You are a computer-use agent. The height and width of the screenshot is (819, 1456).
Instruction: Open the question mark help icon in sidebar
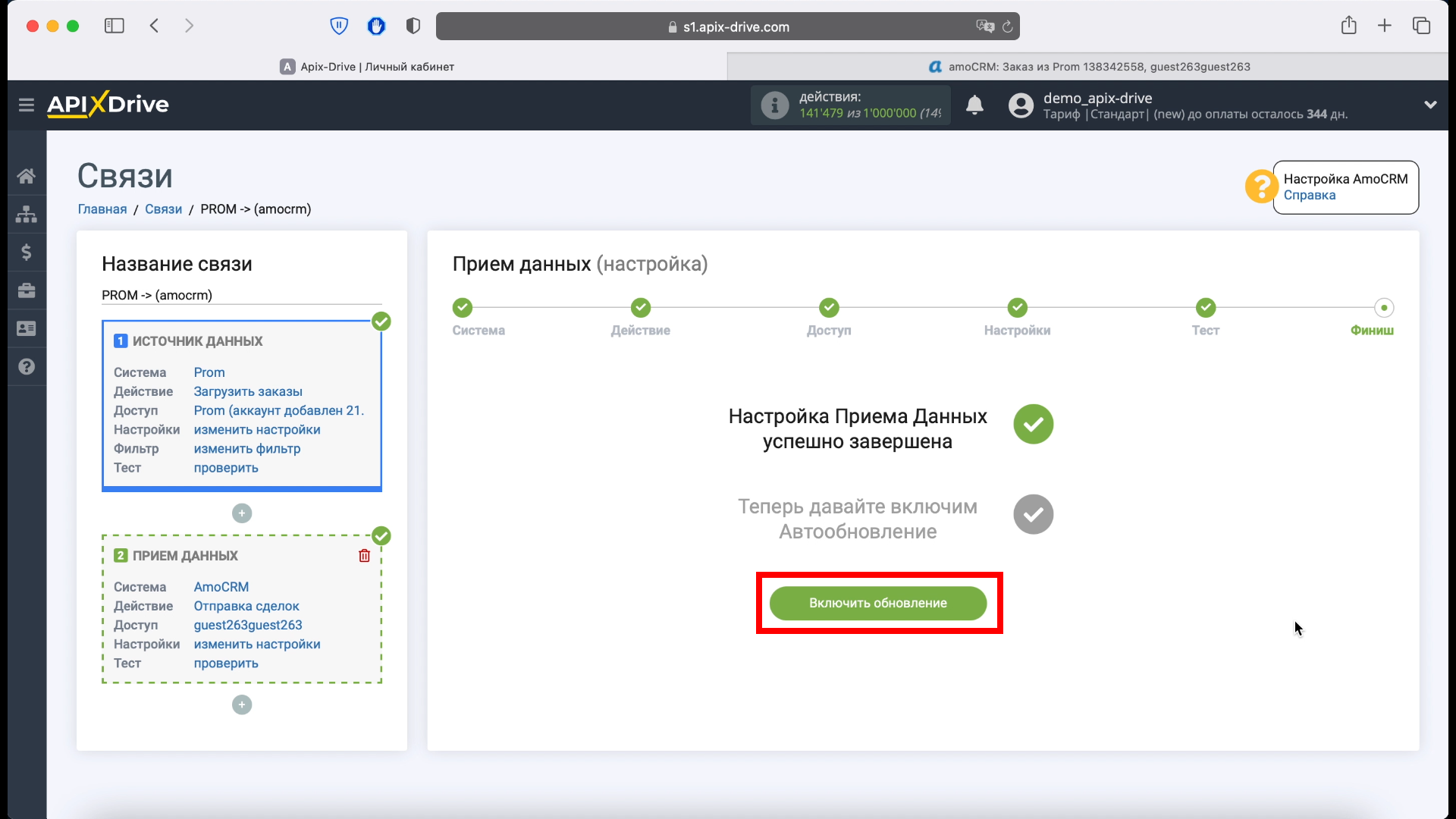(27, 366)
